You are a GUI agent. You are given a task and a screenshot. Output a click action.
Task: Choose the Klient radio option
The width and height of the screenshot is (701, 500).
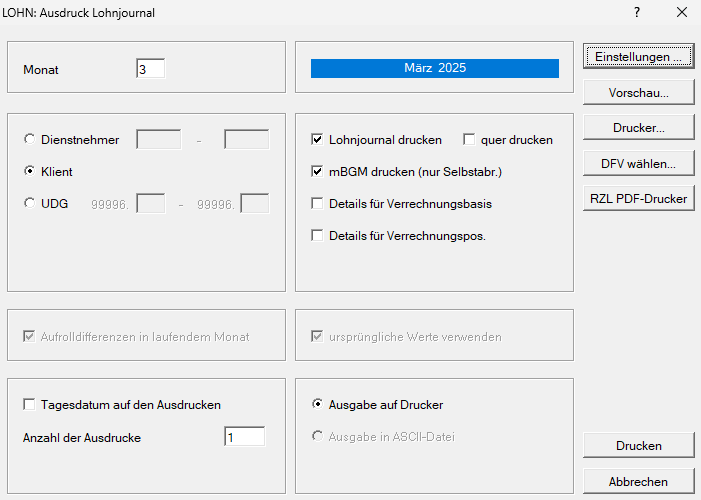pos(29,172)
